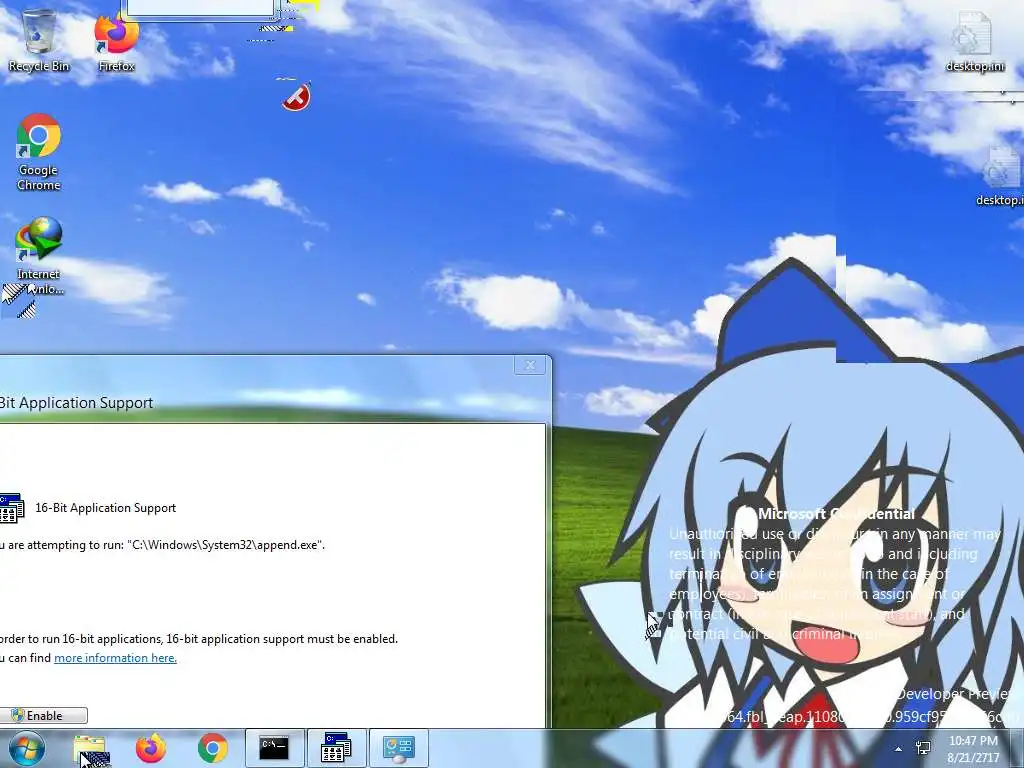Open Internet Download Manager desktop shortcut
The height and width of the screenshot is (768, 1024).
[39, 257]
